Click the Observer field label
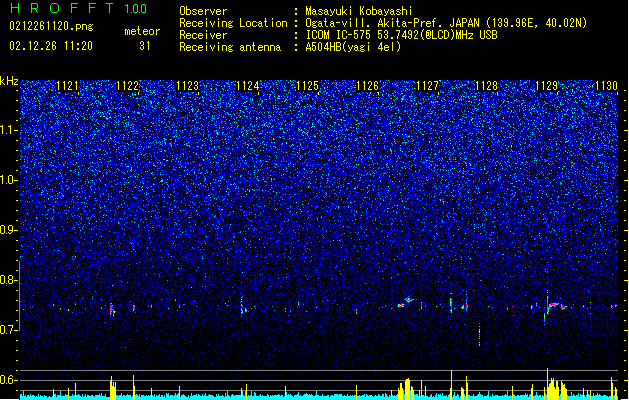629x400 pixels. [x=203, y=11]
